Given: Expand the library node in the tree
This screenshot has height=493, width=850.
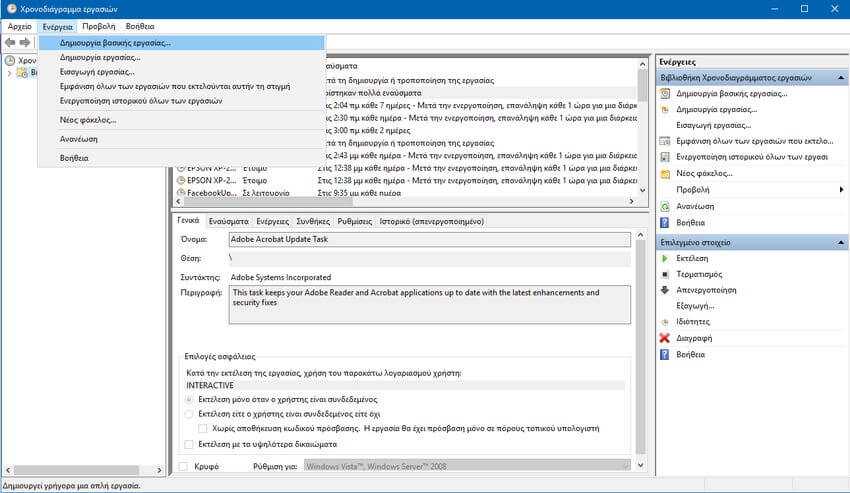Looking at the screenshot, I should click(9, 73).
